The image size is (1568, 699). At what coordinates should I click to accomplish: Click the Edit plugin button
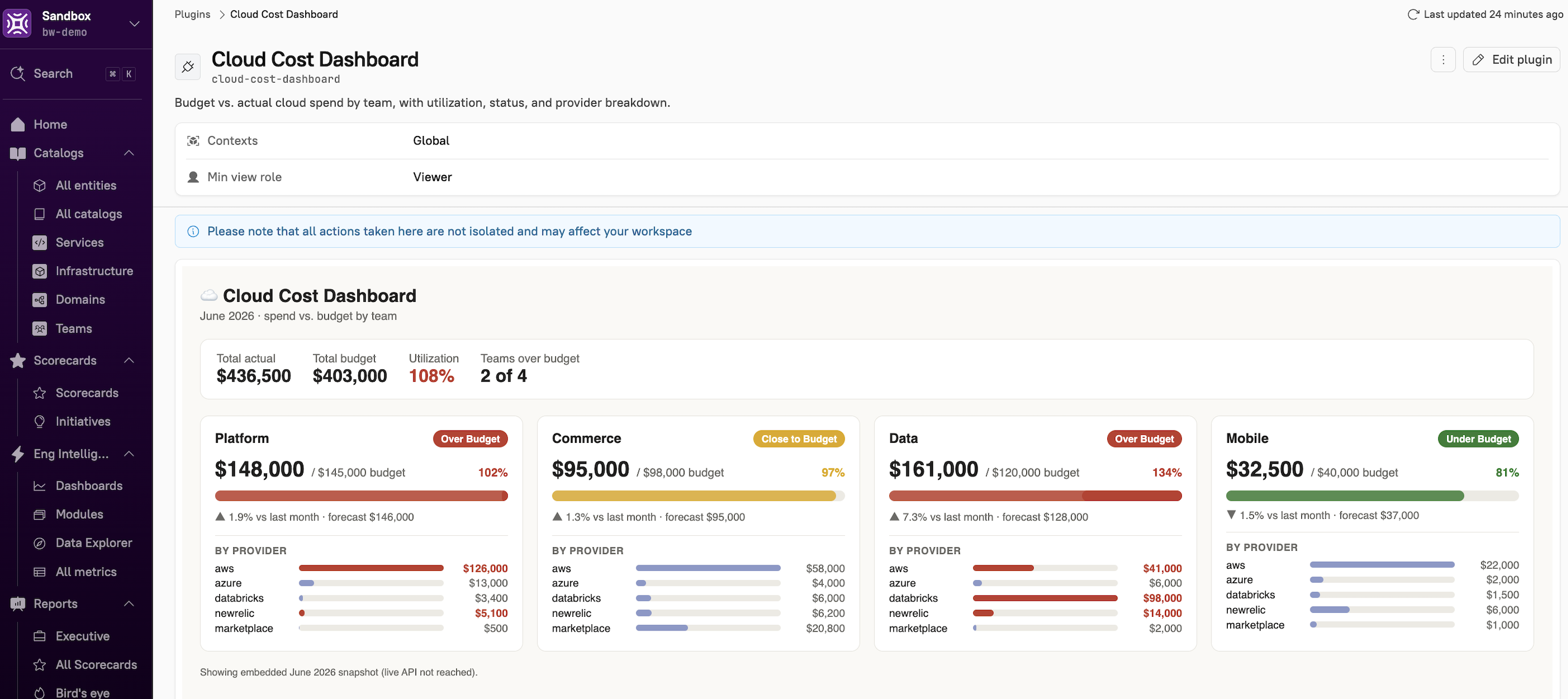pyautogui.click(x=1511, y=59)
